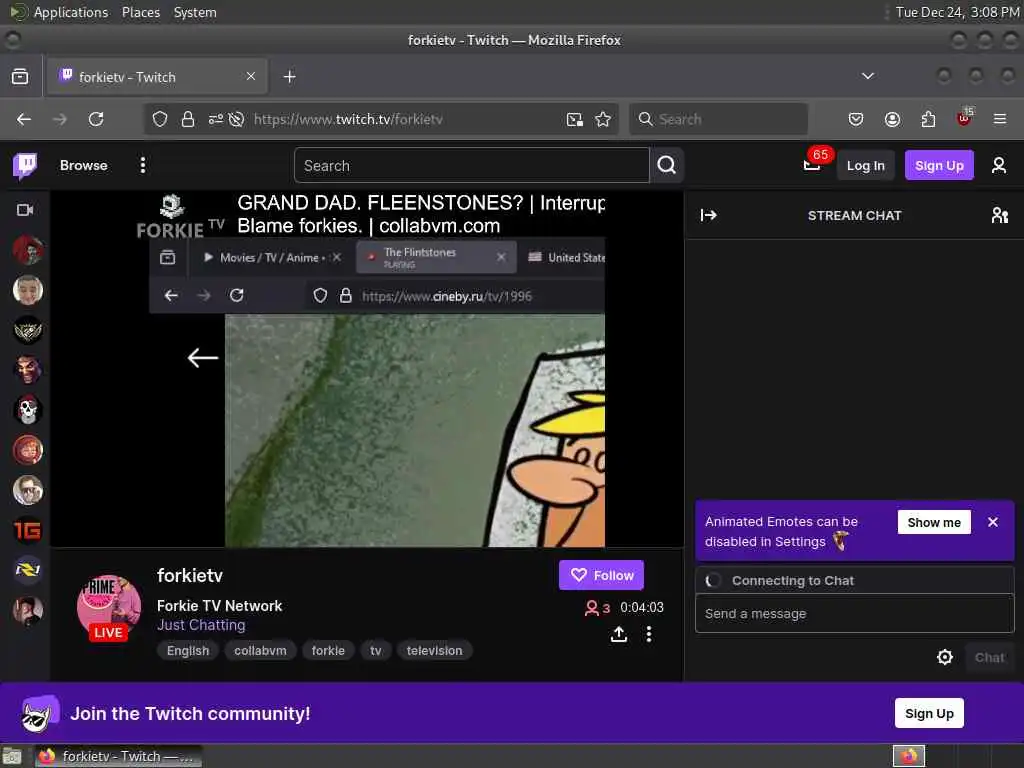Viewport: 1024px width, 768px height.
Task: Open the Twitch notifications inbox with 65 badge
Action: click(x=812, y=164)
